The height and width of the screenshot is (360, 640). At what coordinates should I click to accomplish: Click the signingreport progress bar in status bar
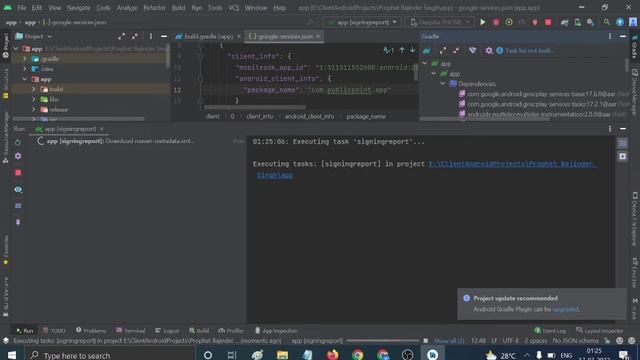pyautogui.click(x=383, y=340)
